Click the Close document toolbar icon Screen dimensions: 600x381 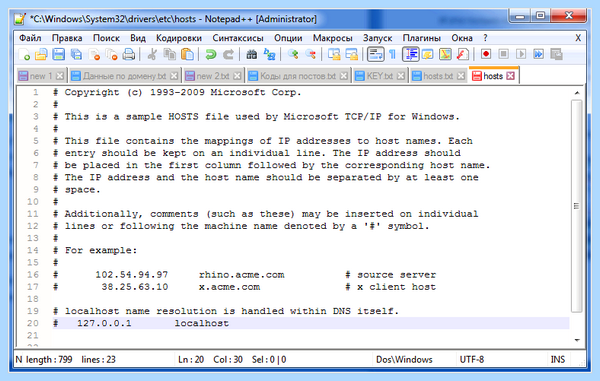[x=94, y=54]
